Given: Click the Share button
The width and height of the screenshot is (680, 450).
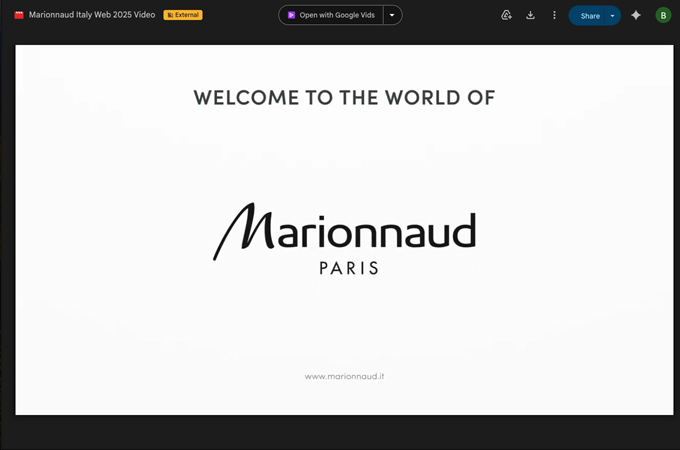Looking at the screenshot, I should (587, 16).
